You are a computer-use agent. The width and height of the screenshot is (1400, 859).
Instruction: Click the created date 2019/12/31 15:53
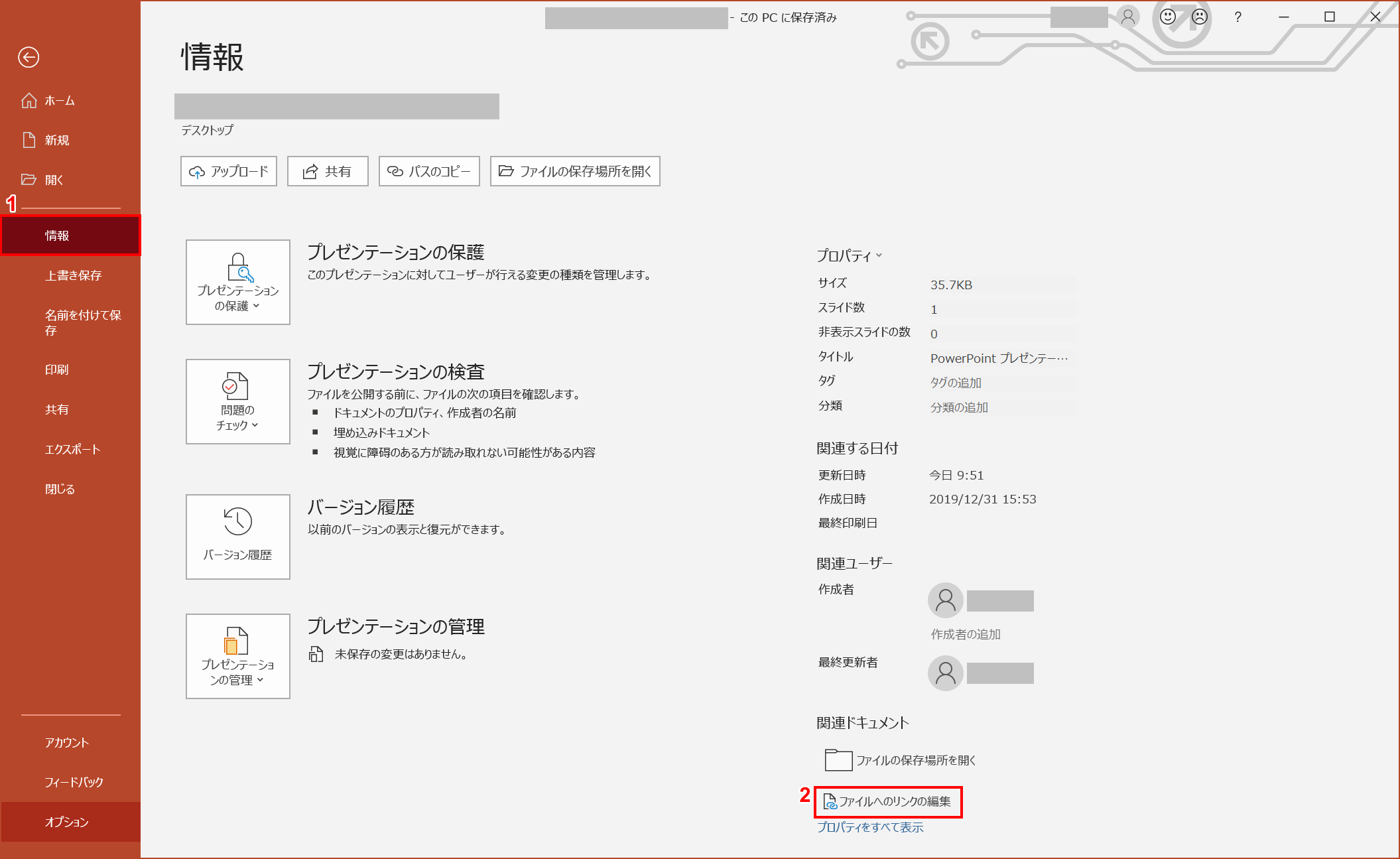click(x=982, y=499)
